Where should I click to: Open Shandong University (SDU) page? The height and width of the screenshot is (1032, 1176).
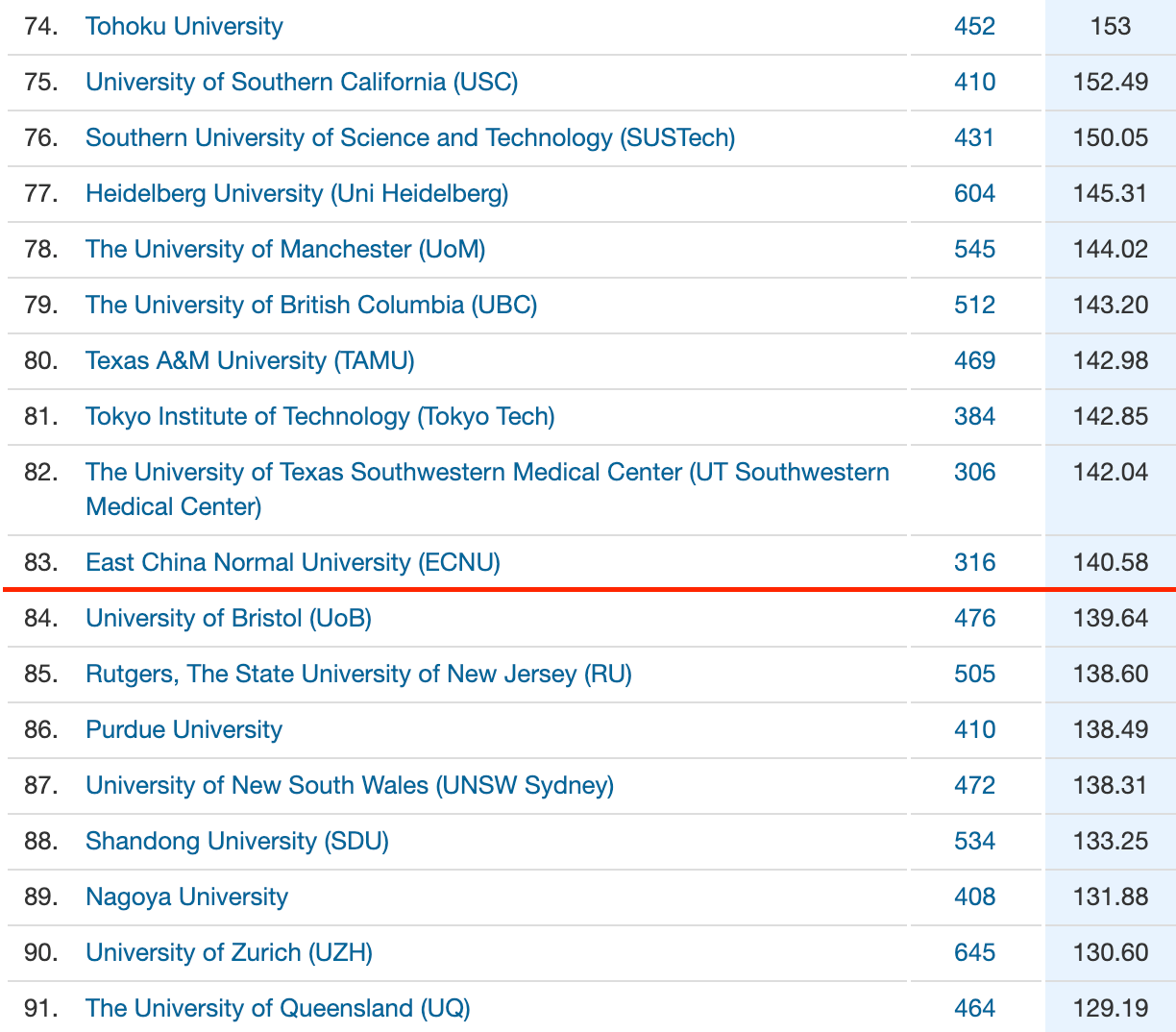point(237,841)
